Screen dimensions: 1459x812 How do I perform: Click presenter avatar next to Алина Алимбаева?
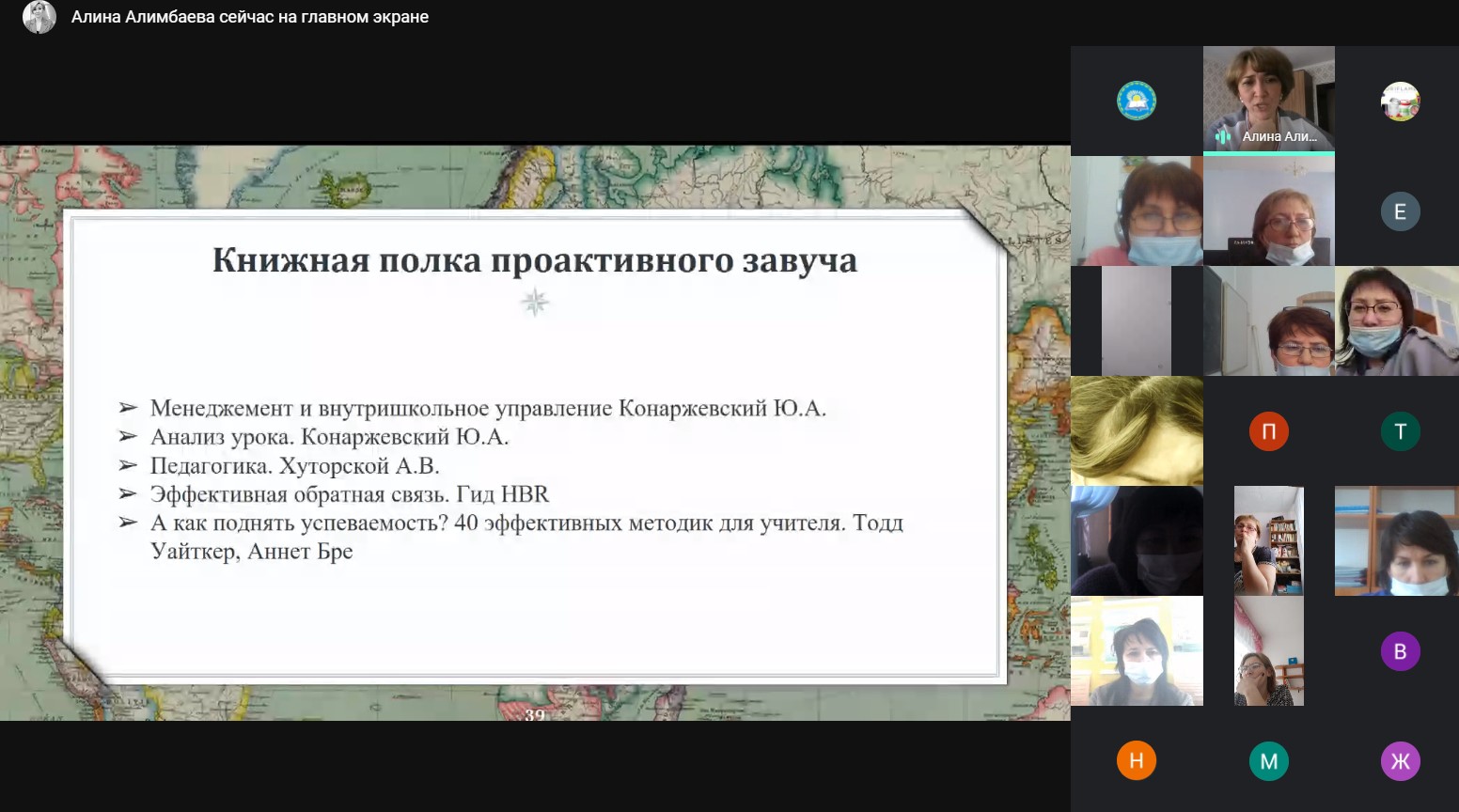point(39,17)
